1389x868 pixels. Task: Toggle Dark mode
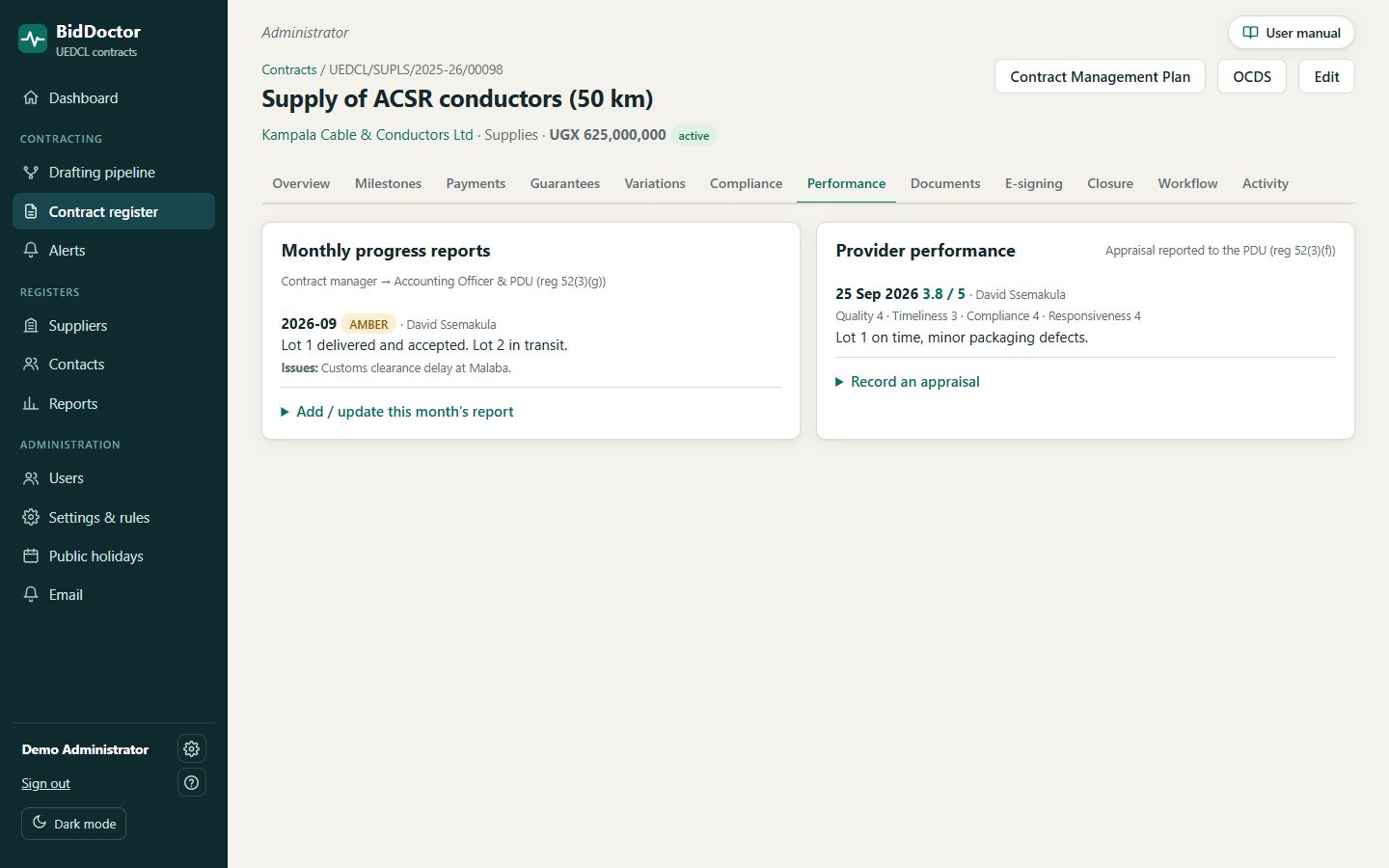pyautogui.click(x=74, y=824)
